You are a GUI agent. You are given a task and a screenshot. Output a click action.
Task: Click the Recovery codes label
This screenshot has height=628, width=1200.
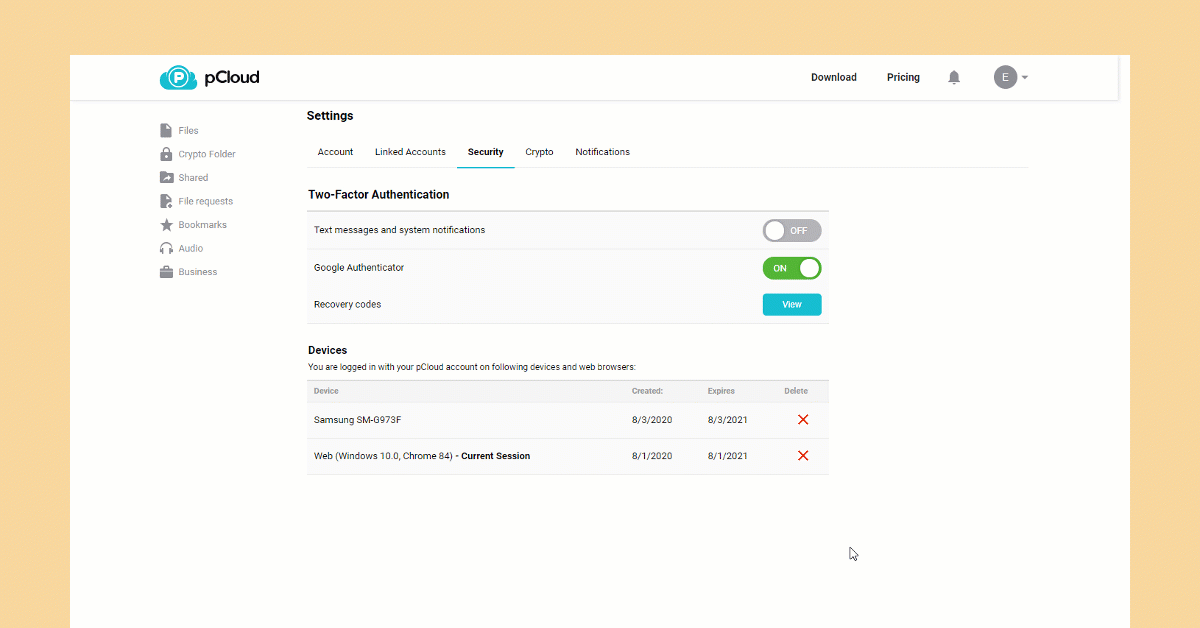[x=347, y=305]
